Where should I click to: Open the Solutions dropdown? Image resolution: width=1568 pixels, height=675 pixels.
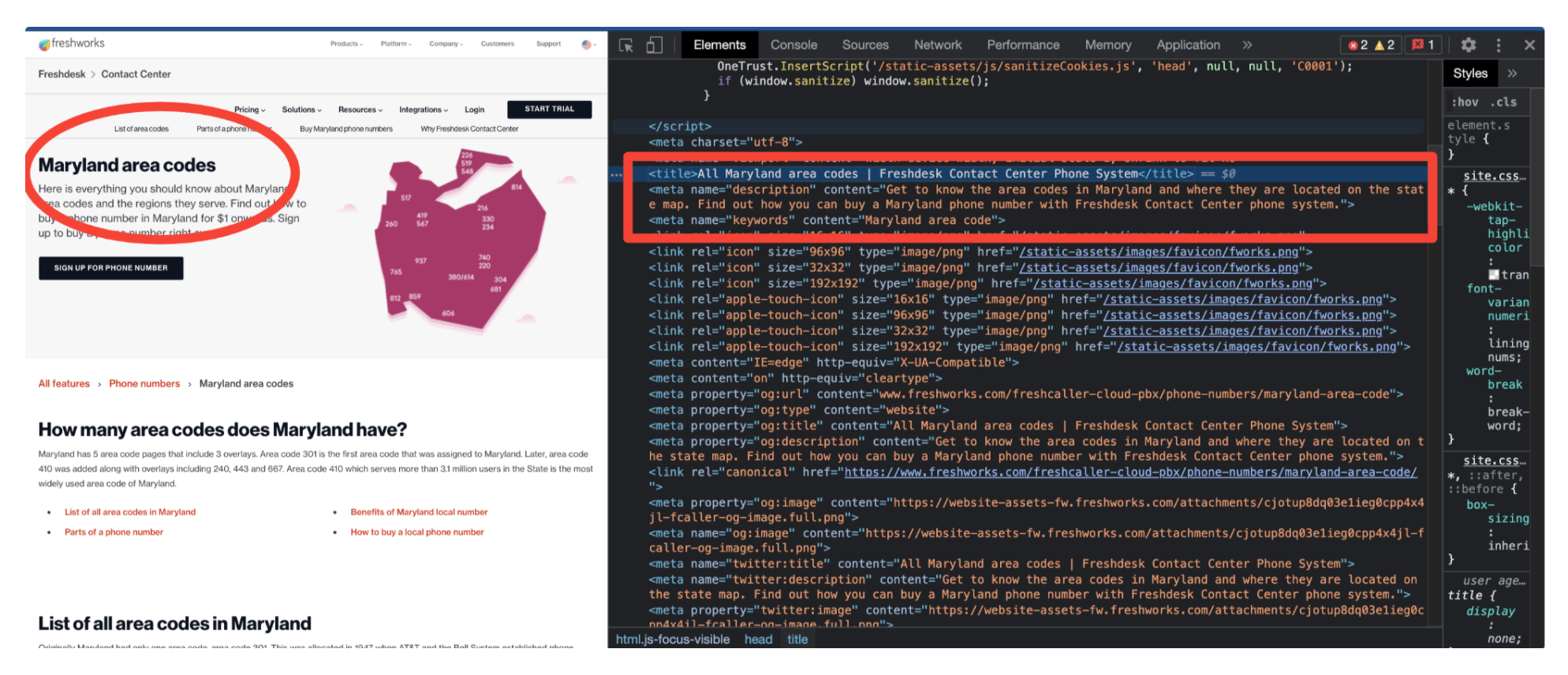click(x=302, y=110)
